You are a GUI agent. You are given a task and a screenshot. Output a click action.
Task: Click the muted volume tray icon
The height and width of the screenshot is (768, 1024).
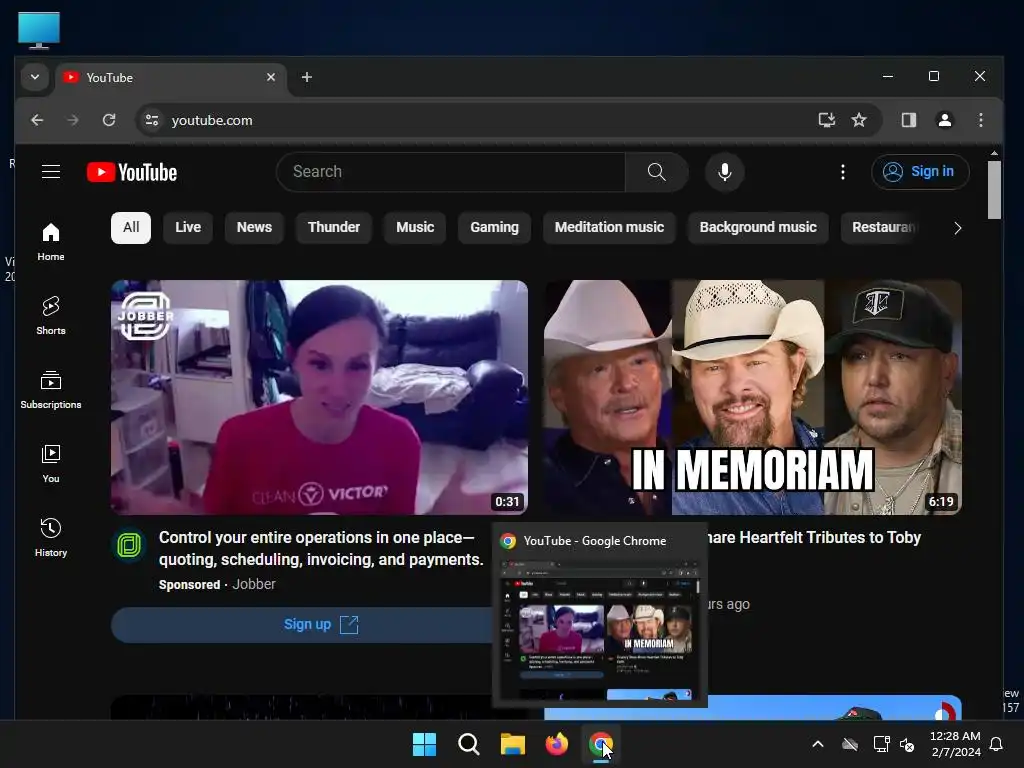coord(907,744)
